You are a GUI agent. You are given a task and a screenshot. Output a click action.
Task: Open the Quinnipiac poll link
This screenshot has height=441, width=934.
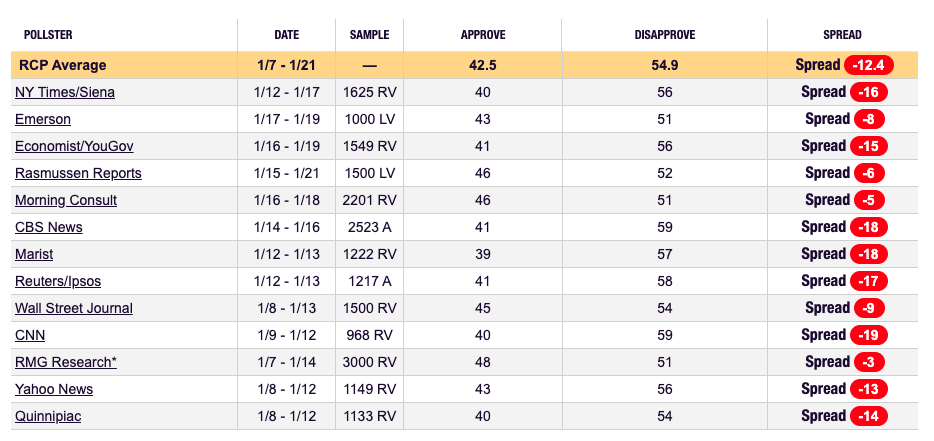coord(48,416)
